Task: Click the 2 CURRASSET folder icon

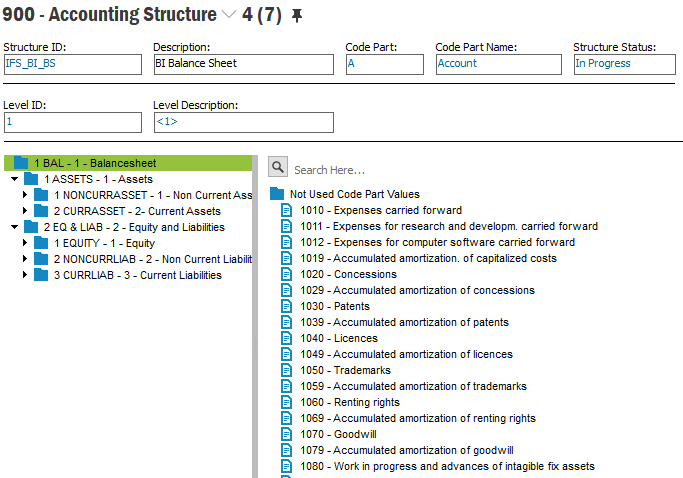Action: (x=42, y=211)
